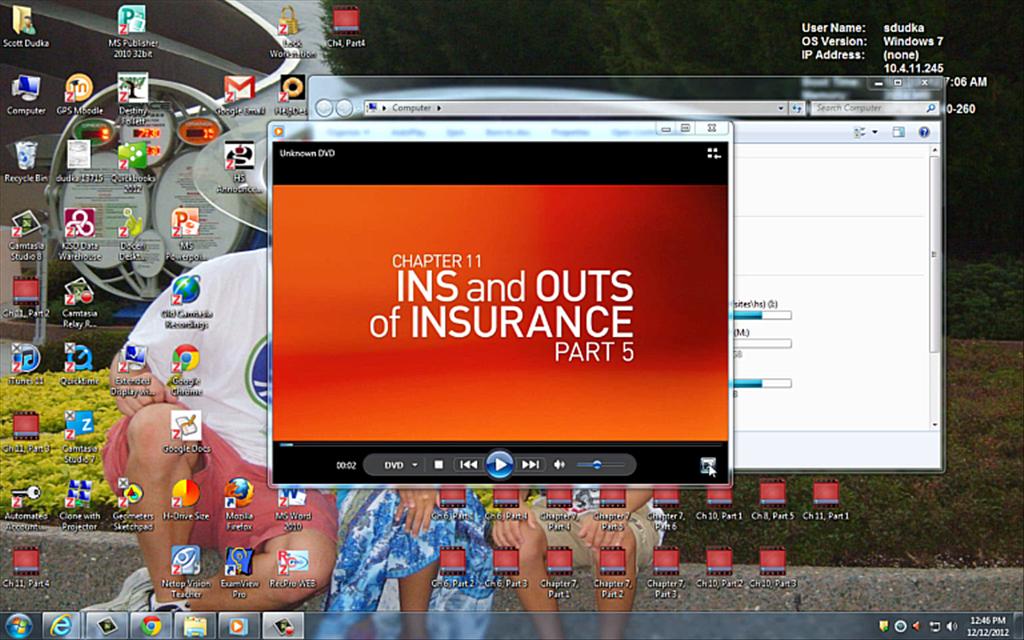The image size is (1024, 640).
Task: Select the Ch 11, Part 4 video file
Action: 26,567
